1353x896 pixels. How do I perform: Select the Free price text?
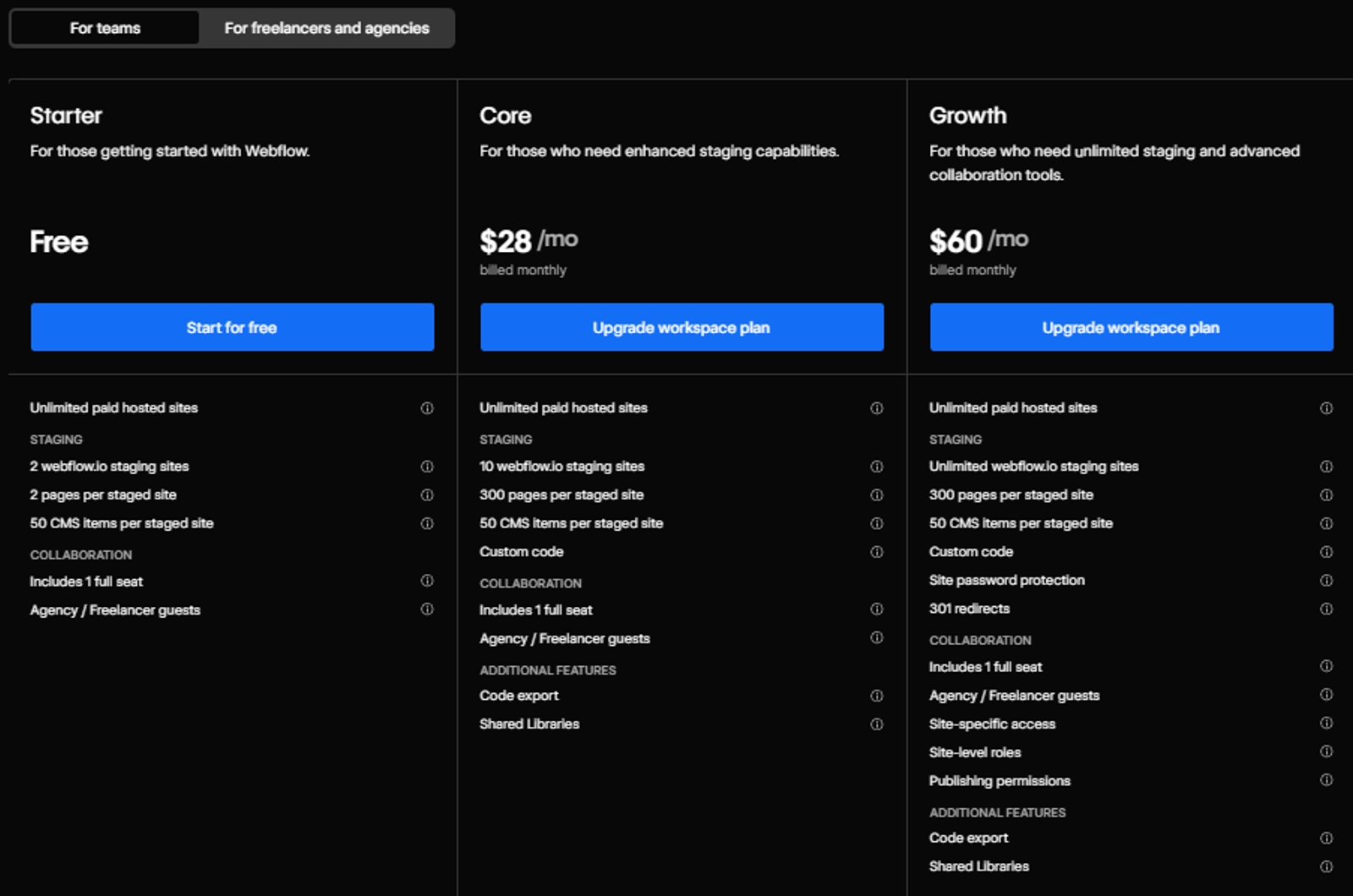(x=59, y=242)
